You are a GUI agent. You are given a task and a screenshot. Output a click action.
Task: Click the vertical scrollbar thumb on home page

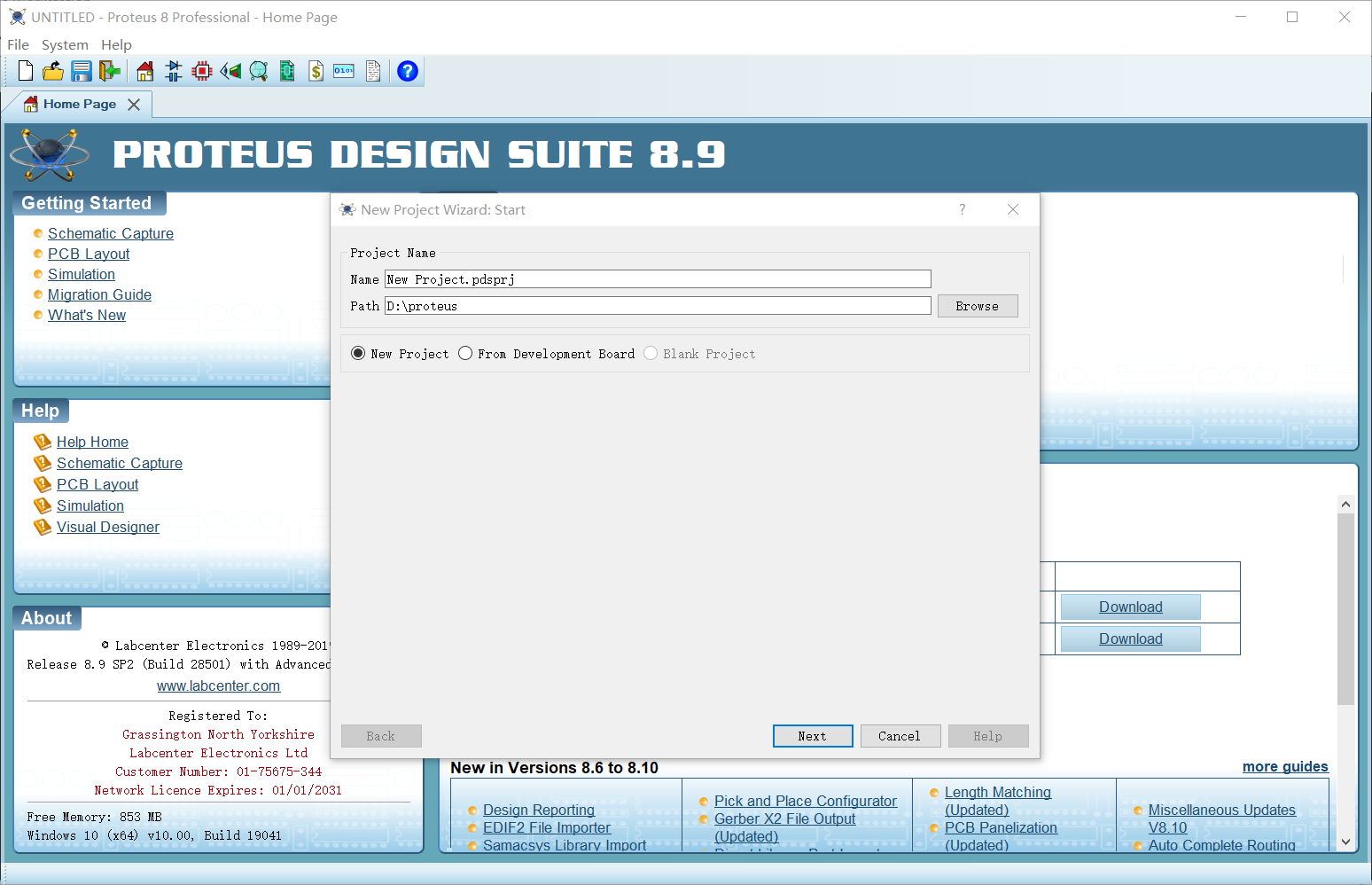pos(1345,609)
